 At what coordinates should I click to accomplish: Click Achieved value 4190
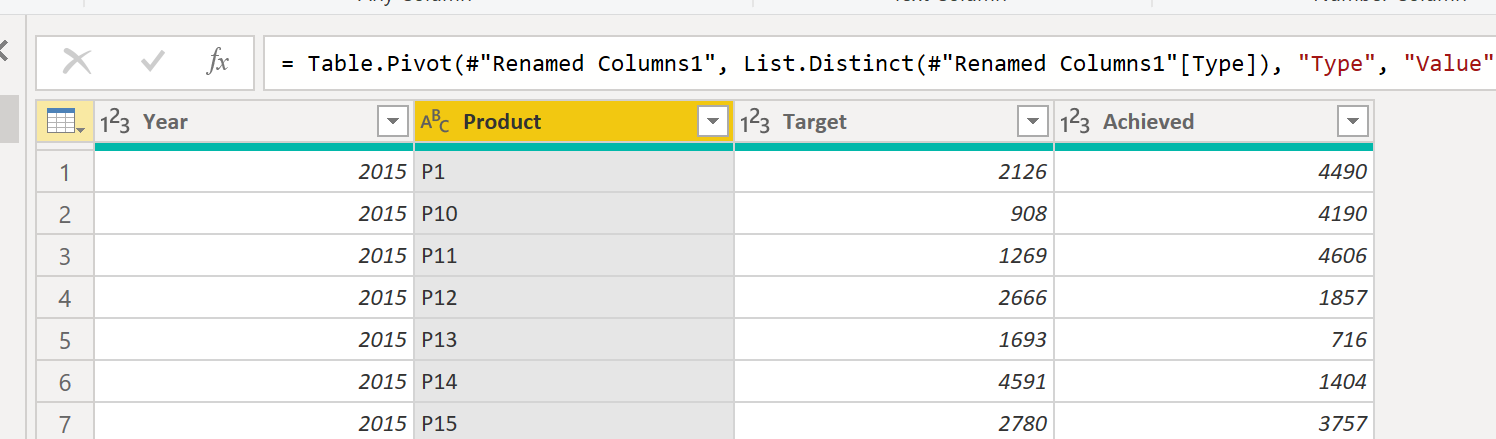point(1214,214)
